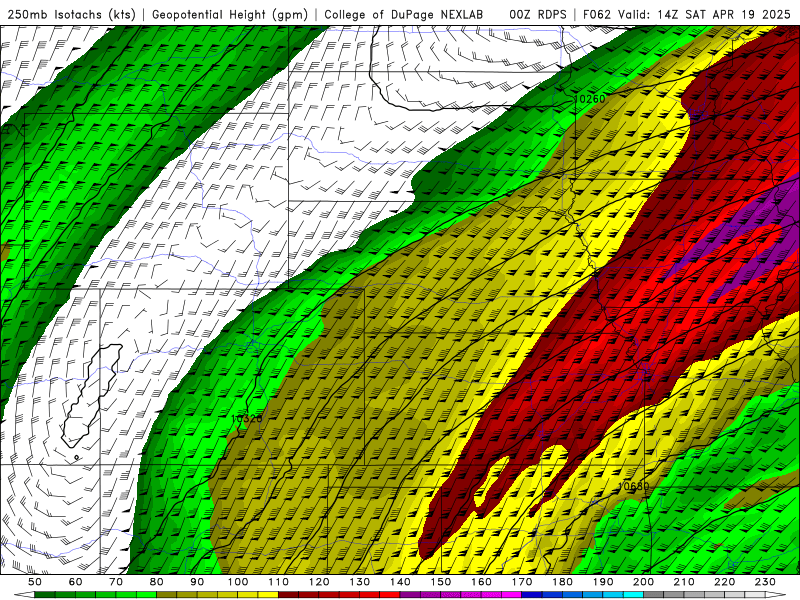
Task: Click the 100 value on the colorbar scale
Action: coord(238,582)
